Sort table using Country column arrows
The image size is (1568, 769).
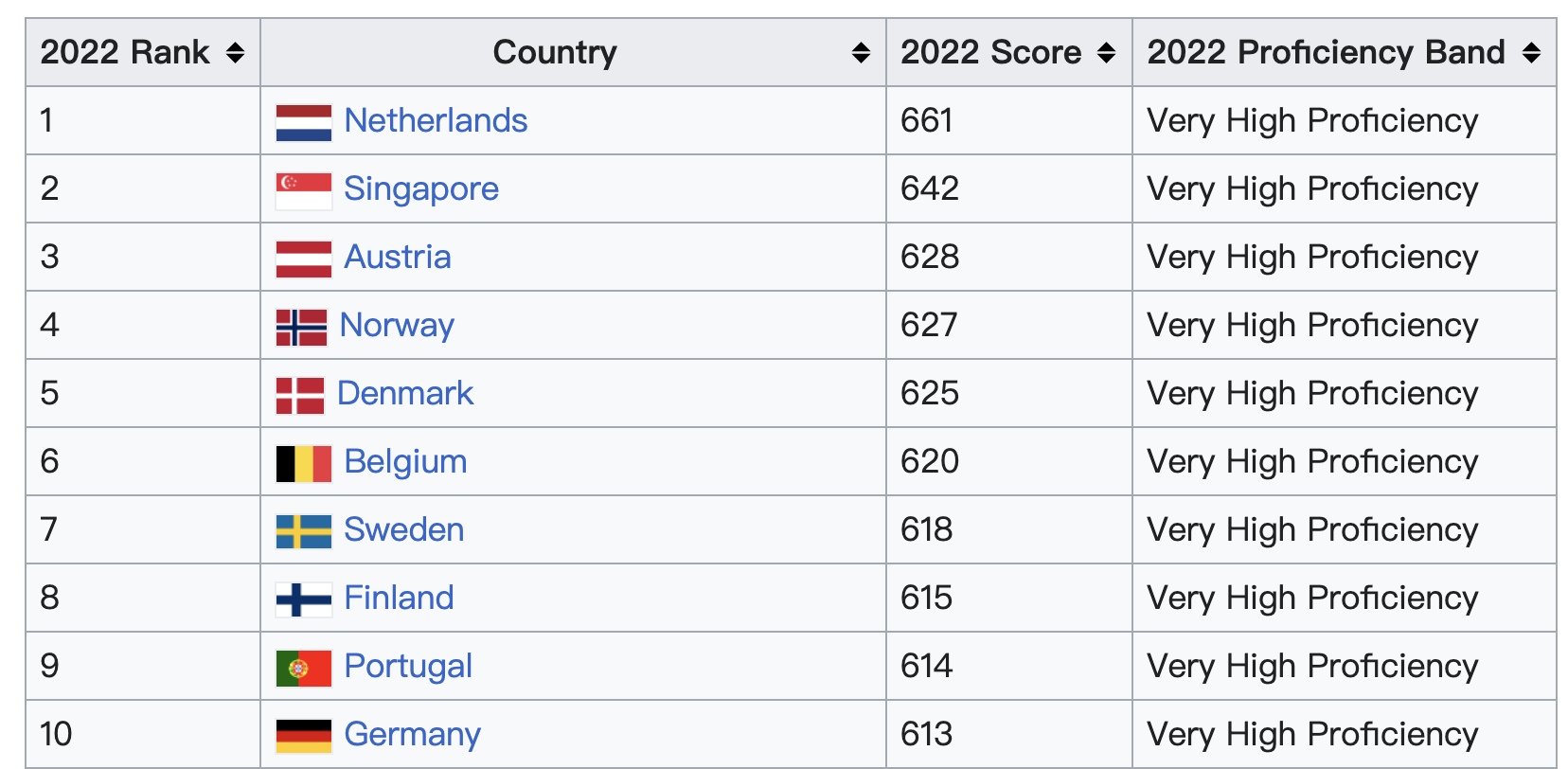(861, 53)
